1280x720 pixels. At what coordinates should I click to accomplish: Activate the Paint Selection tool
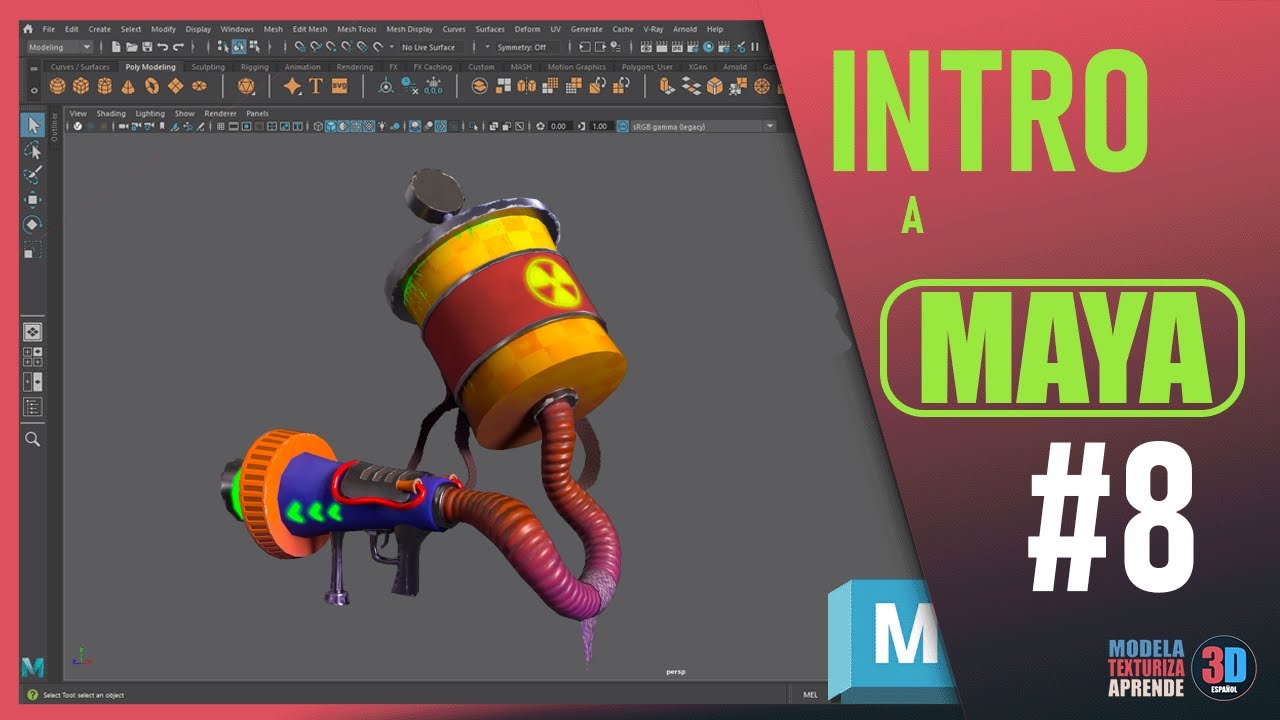(x=33, y=175)
